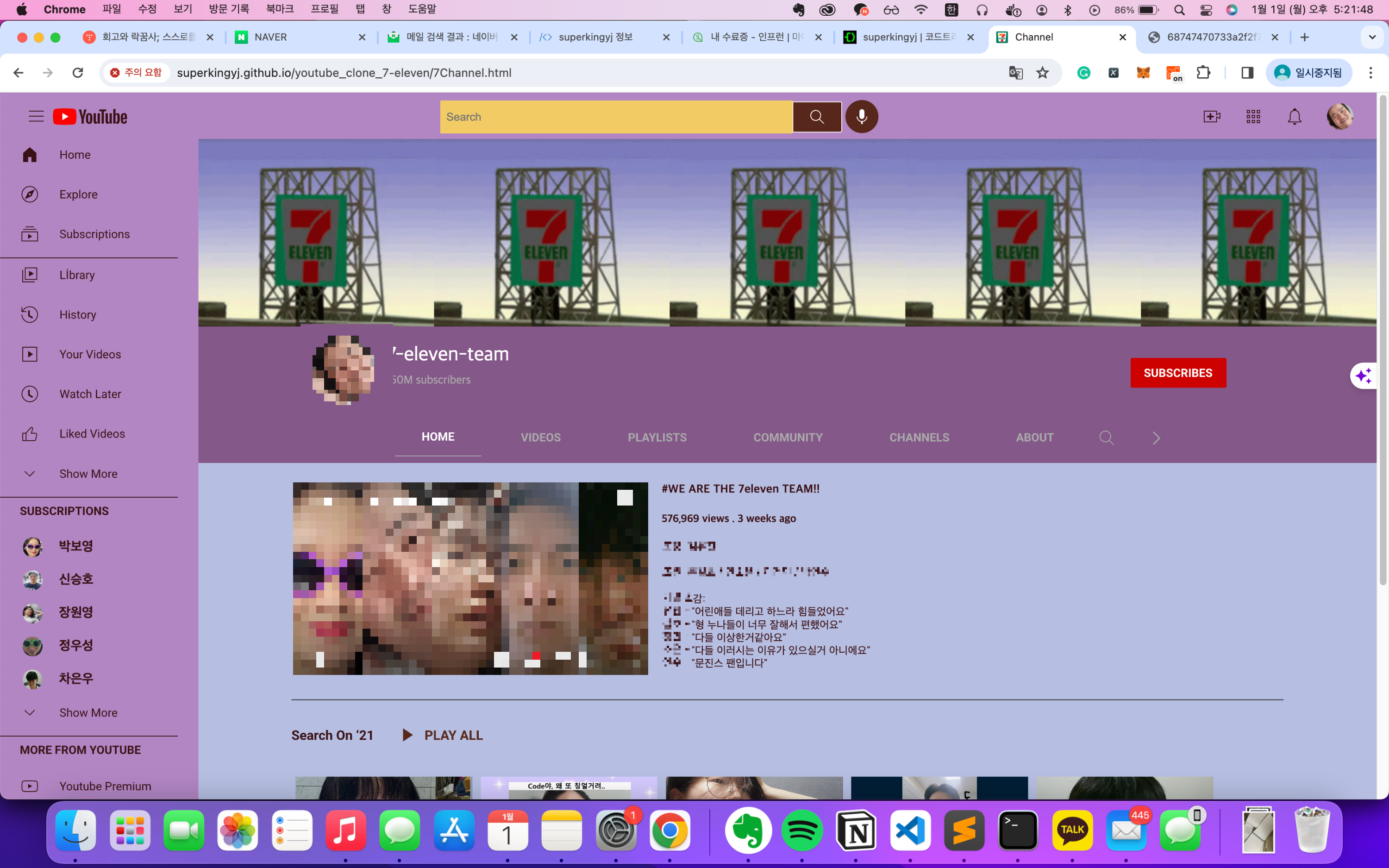This screenshot has height=868, width=1389.
Task: Open a new browser tab
Action: click(1305, 37)
